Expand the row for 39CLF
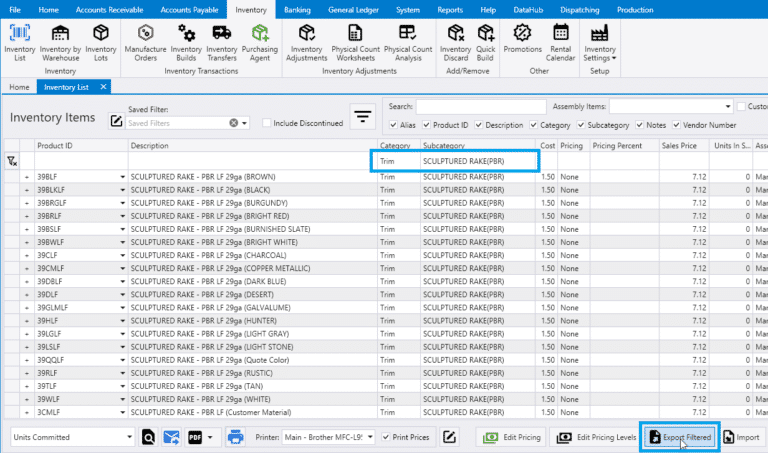Screen dimensions: 768x453 tap(26, 255)
